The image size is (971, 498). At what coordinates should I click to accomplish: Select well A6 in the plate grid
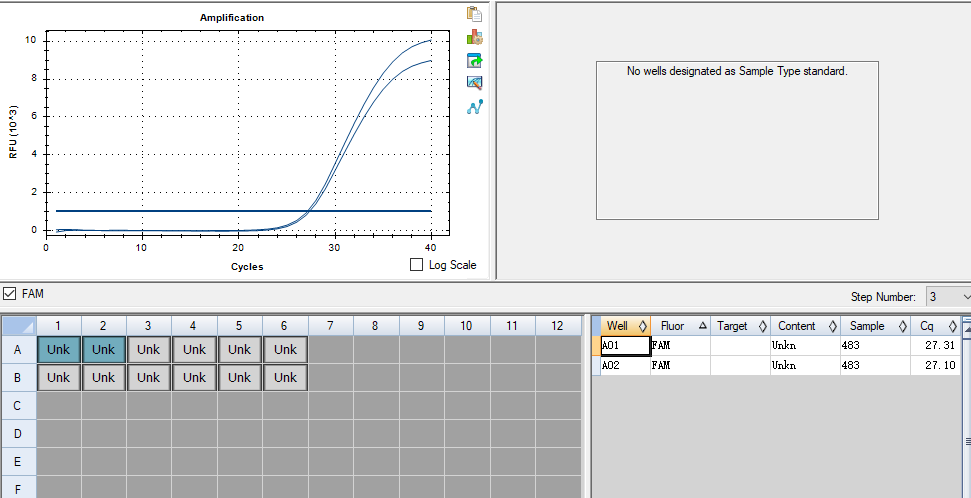click(x=285, y=349)
